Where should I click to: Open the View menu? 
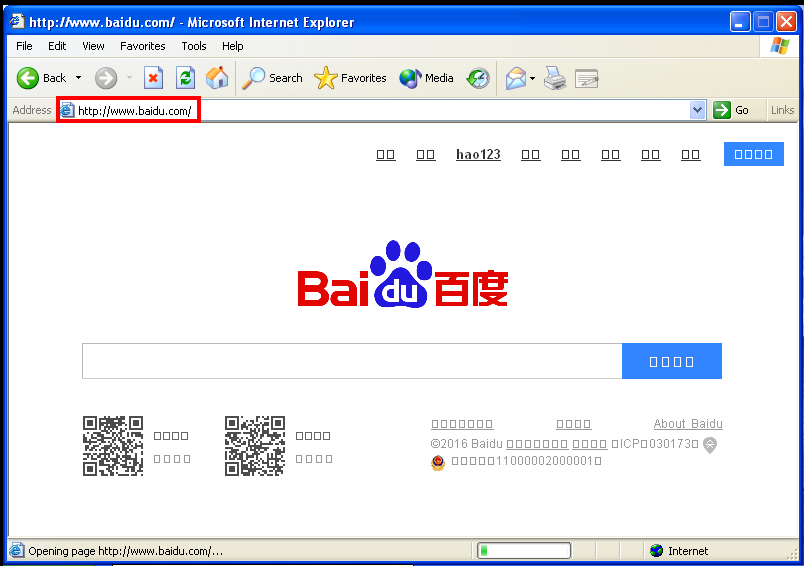93,46
